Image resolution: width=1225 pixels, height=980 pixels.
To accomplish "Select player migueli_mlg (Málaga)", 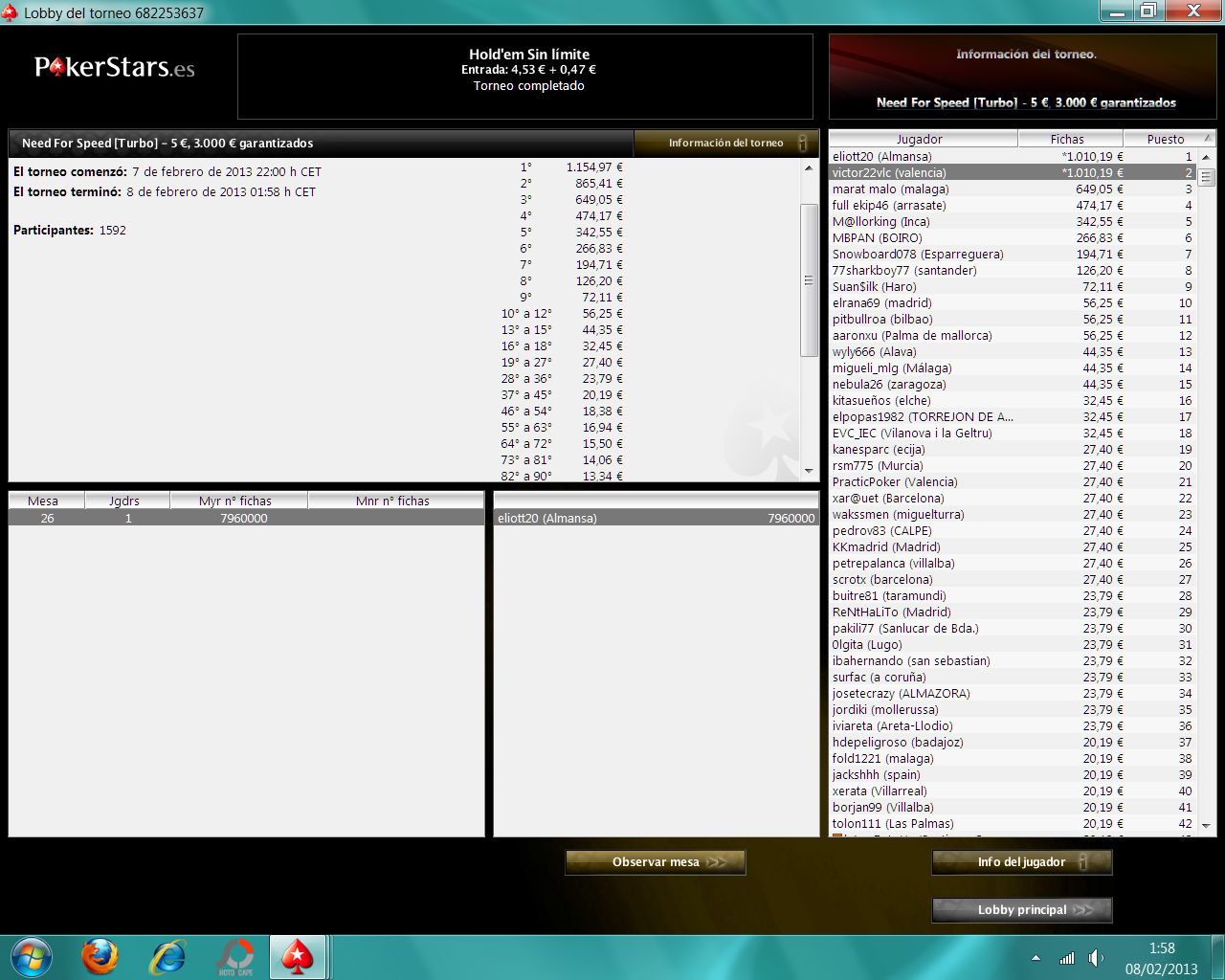I will click(x=1013, y=368).
